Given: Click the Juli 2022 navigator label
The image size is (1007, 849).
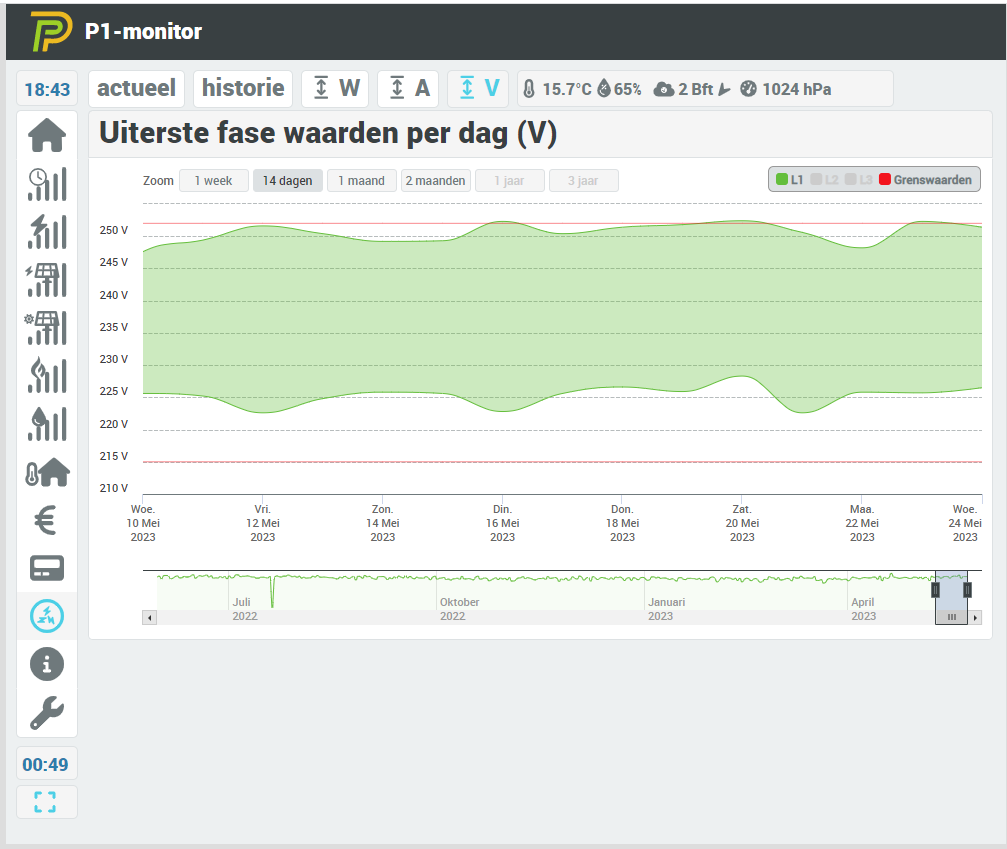Looking at the screenshot, I should click(x=245, y=609).
